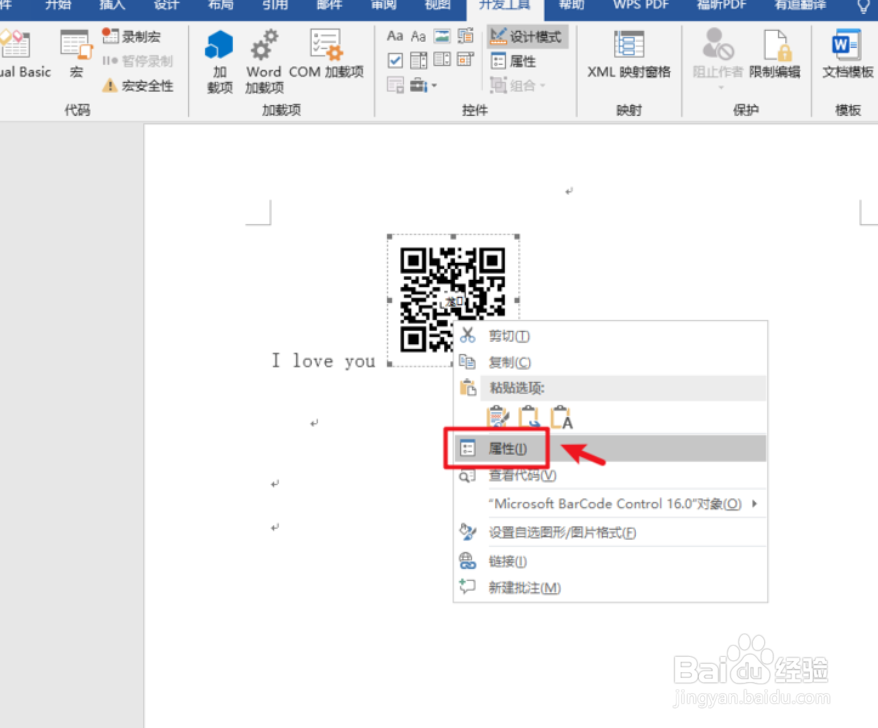Open XML 映射窗格 mapping pane
Viewport: 878px width, 728px height.
coord(629,55)
